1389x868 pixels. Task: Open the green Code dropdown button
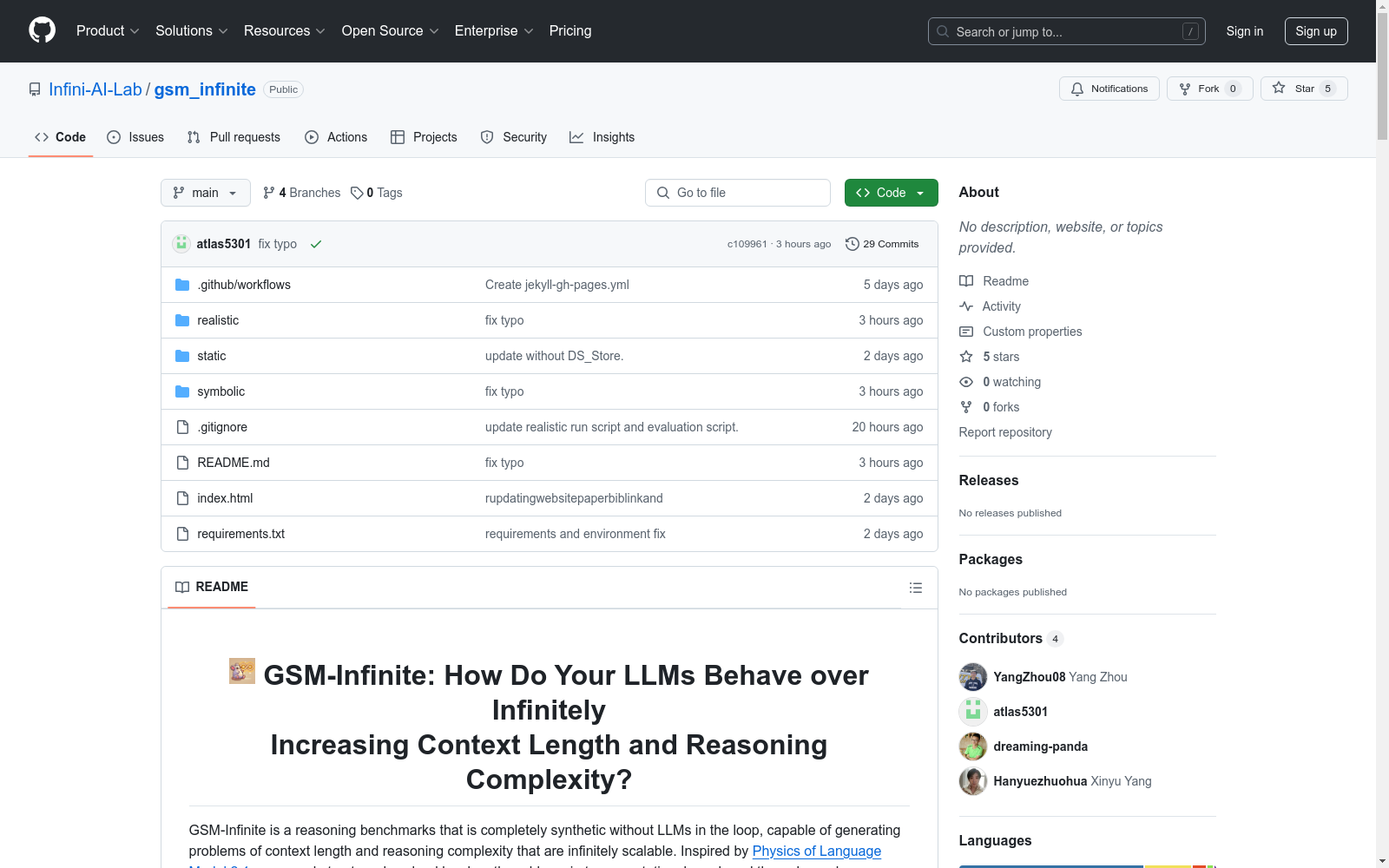[x=891, y=193]
